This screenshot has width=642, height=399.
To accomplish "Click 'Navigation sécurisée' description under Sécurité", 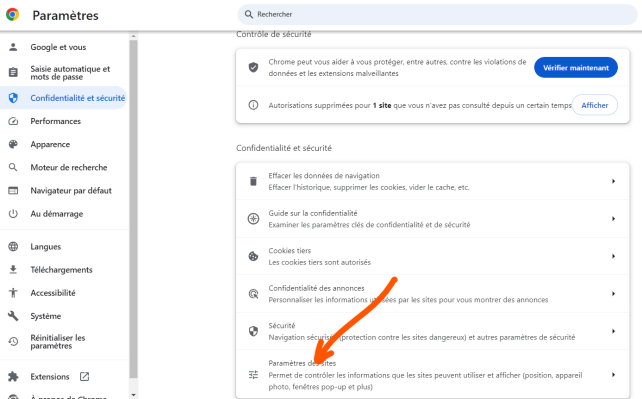I will pos(422,337).
